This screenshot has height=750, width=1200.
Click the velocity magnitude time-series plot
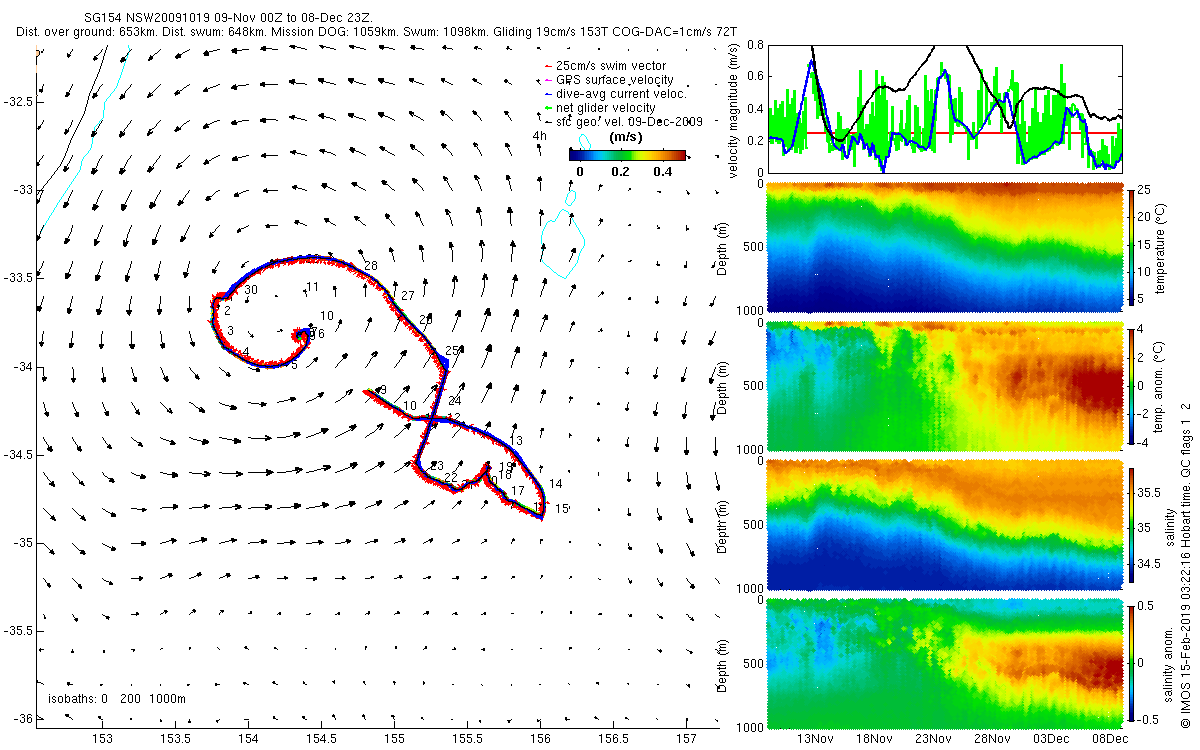click(x=943, y=109)
